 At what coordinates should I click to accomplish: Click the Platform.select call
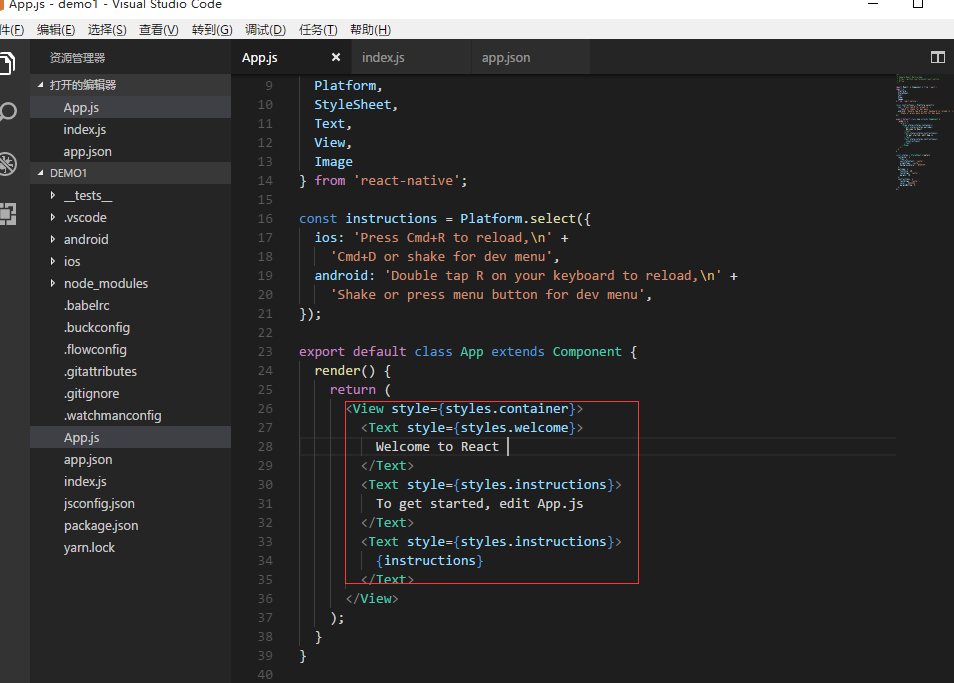pyautogui.click(x=518, y=218)
